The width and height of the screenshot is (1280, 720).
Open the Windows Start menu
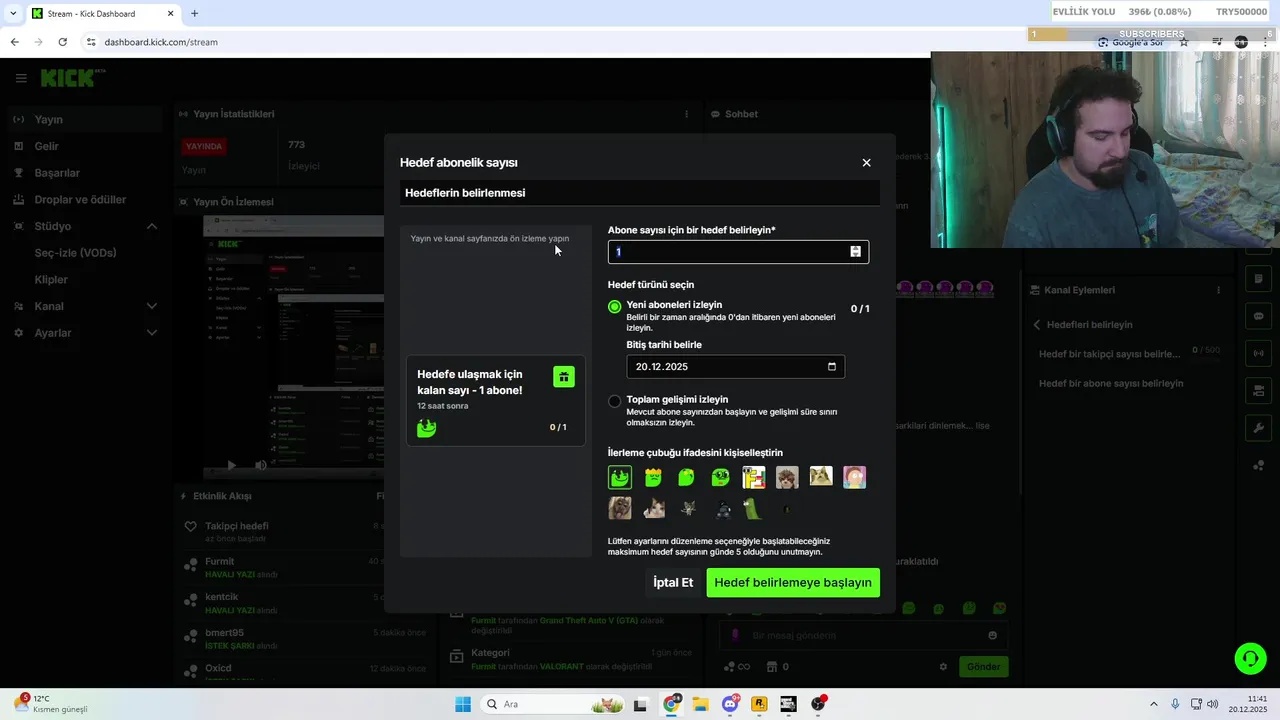pos(462,704)
